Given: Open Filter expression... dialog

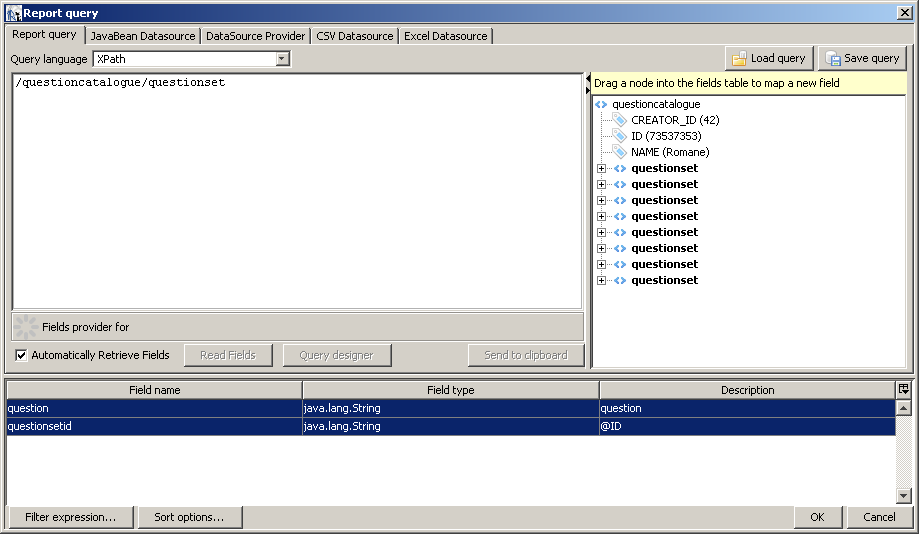Looking at the screenshot, I should click(70, 517).
